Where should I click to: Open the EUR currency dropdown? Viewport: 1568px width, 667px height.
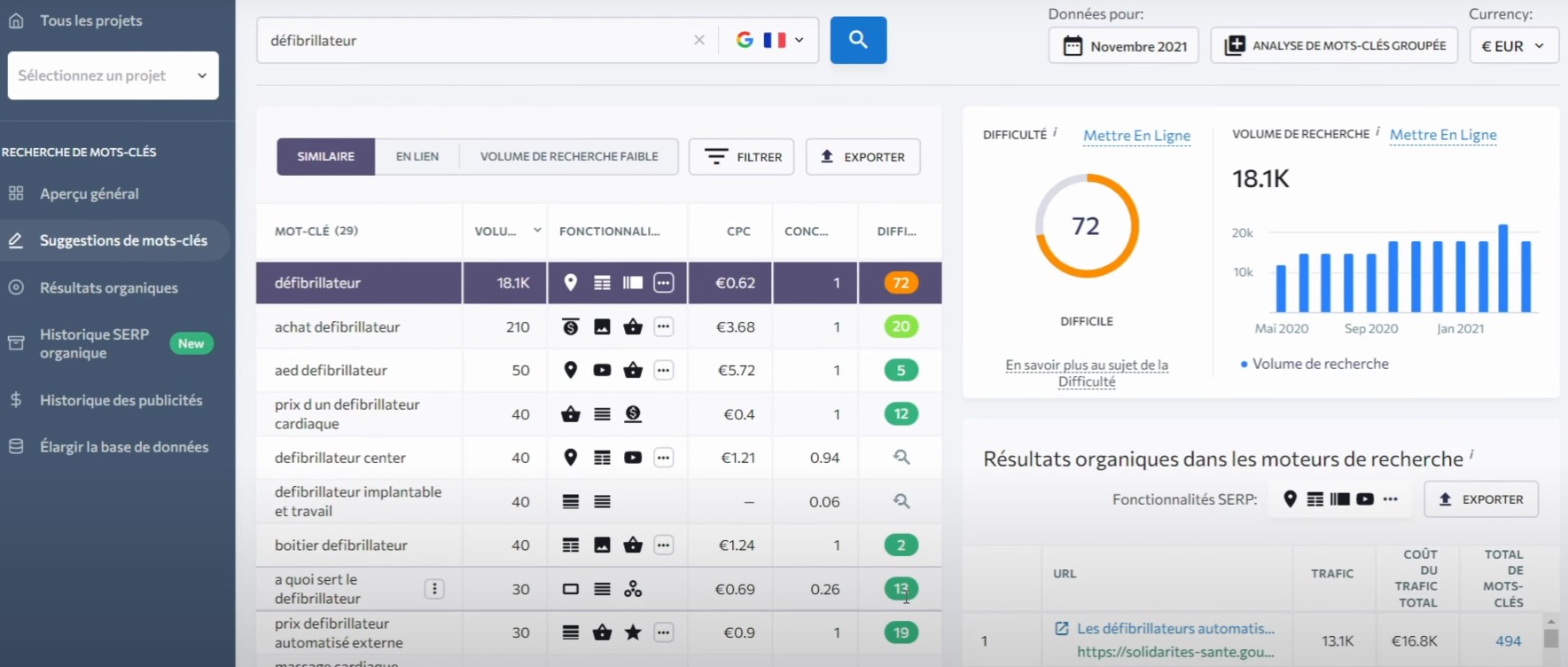1513,46
